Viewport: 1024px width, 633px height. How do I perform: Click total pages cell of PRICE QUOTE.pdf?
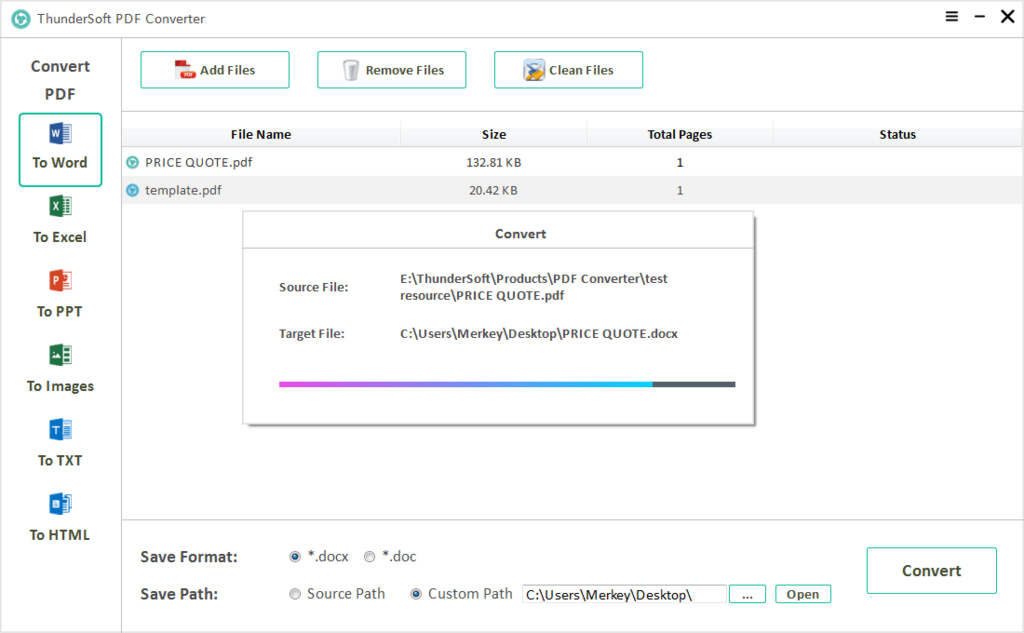click(680, 163)
